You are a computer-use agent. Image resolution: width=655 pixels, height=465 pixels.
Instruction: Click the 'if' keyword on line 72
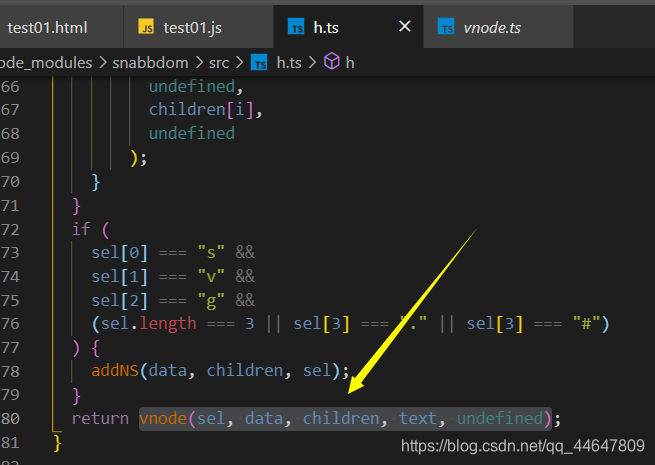[81, 229]
